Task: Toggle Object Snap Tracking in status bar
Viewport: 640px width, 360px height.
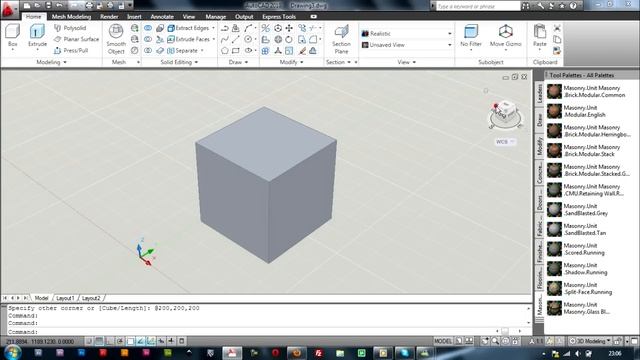Action: [x=140, y=341]
